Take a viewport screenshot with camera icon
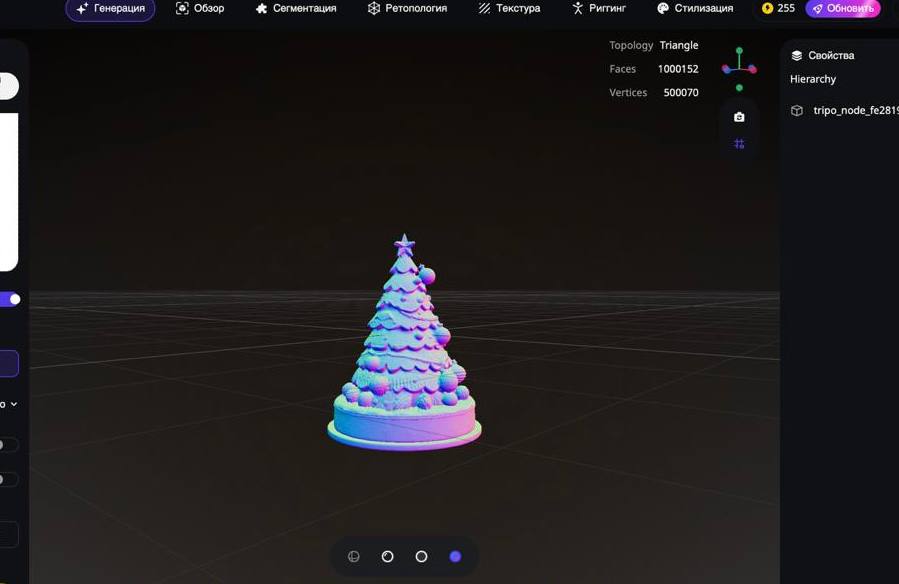 tap(739, 117)
